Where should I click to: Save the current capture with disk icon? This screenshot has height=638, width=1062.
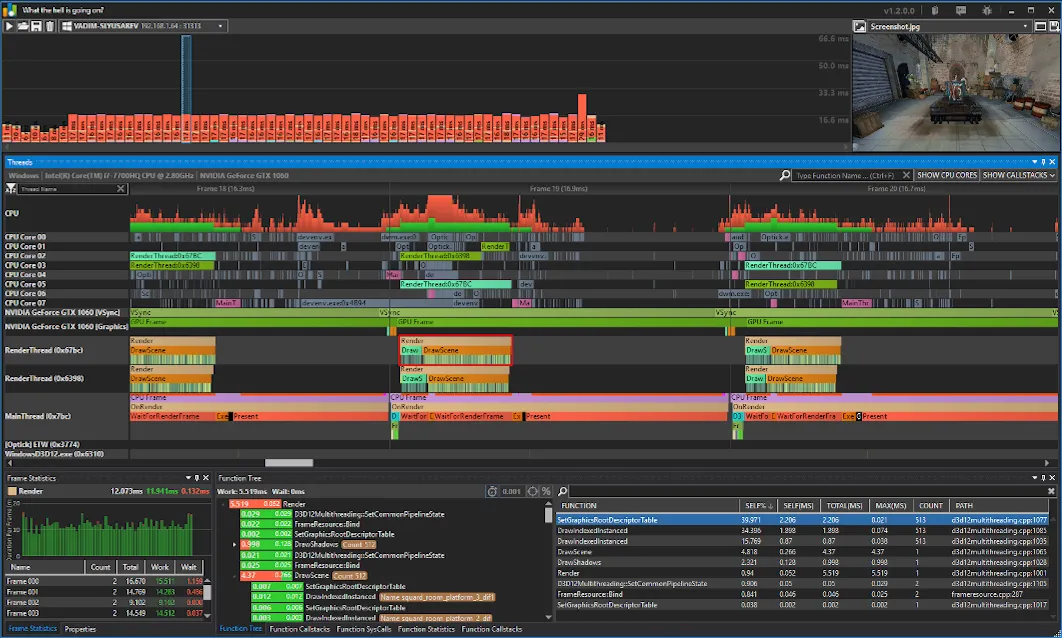tap(37, 26)
